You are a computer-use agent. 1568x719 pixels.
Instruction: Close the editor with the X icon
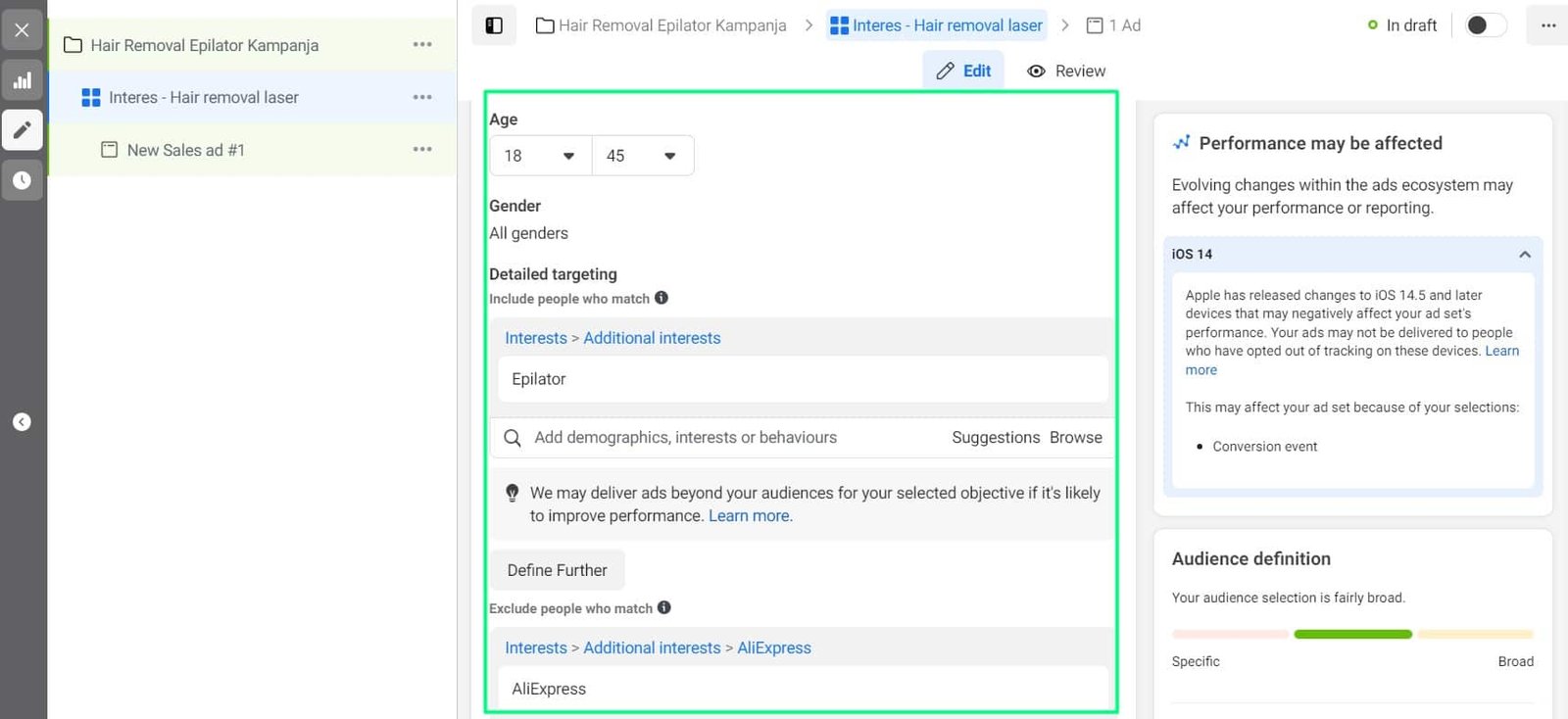[x=22, y=29]
